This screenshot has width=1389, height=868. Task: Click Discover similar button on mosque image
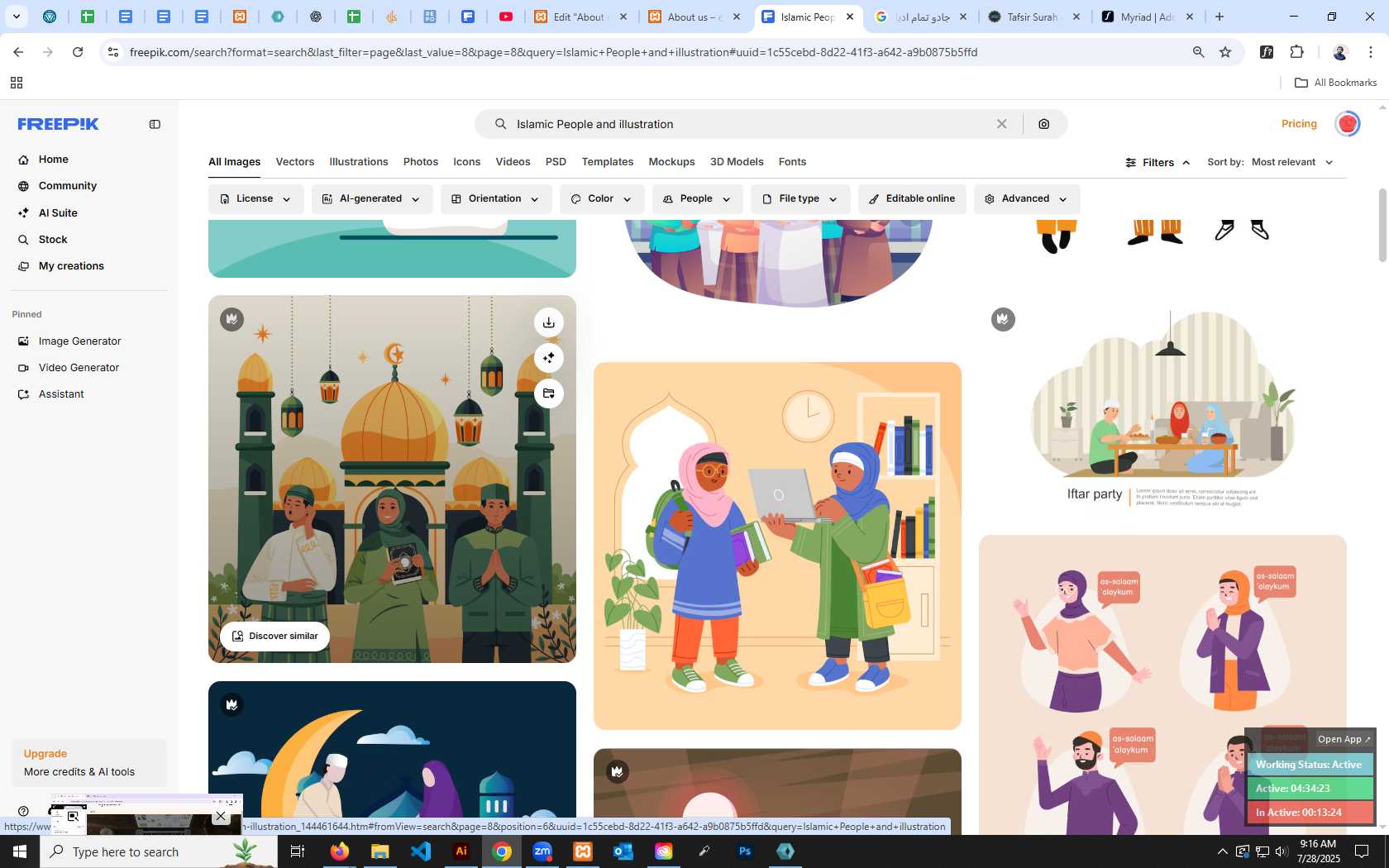click(275, 637)
